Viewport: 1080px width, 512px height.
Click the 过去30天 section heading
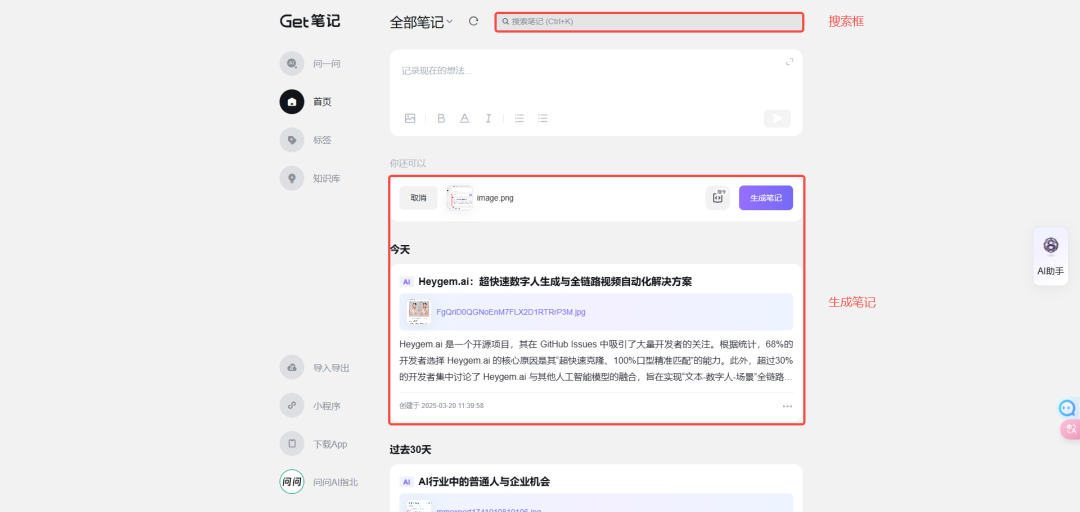pos(411,449)
